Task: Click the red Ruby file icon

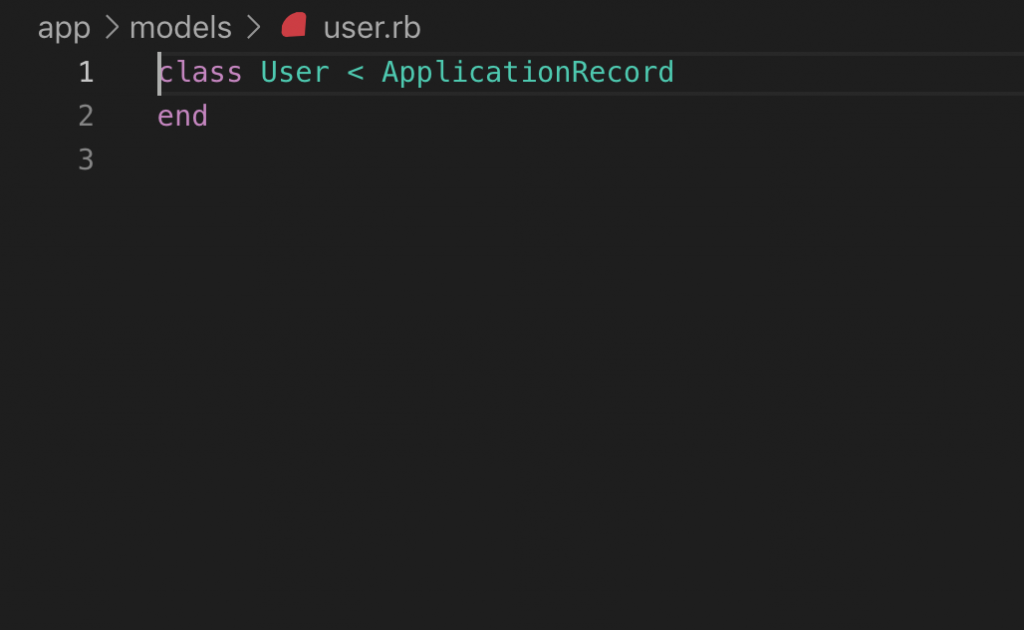Action: click(x=294, y=25)
